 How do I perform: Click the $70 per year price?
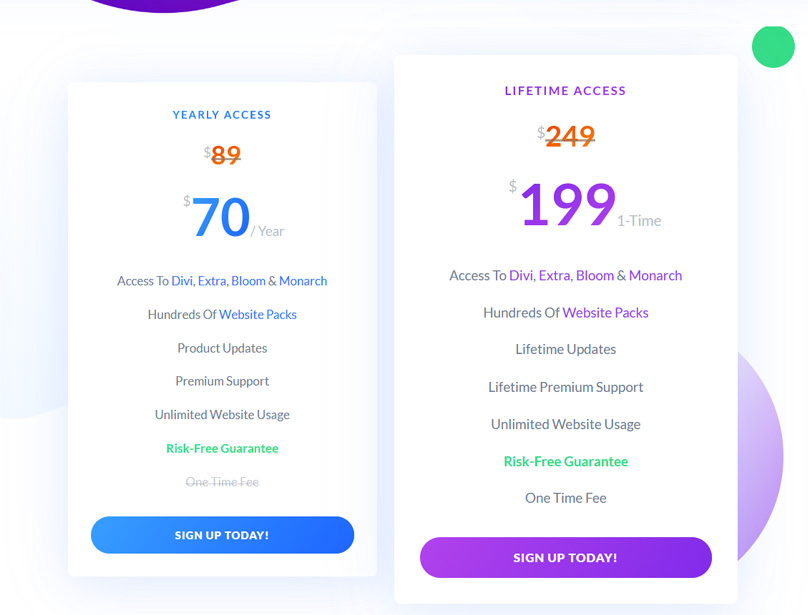[221, 217]
